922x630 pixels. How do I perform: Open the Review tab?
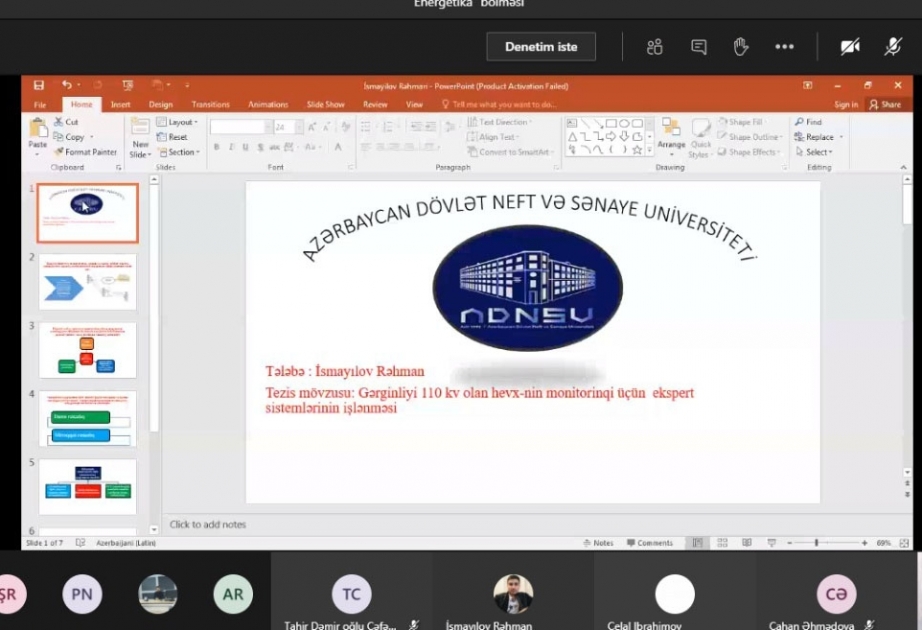(375, 105)
